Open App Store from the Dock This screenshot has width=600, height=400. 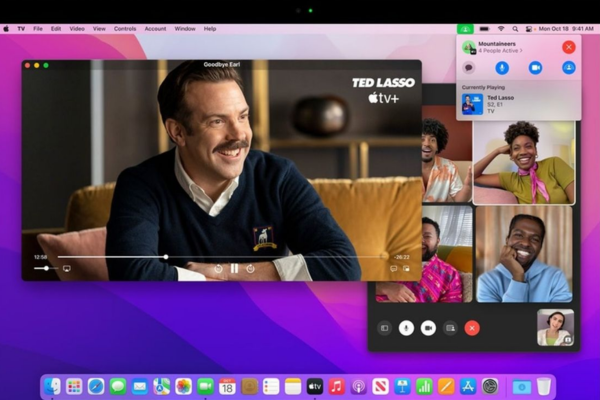pyautogui.click(x=468, y=387)
